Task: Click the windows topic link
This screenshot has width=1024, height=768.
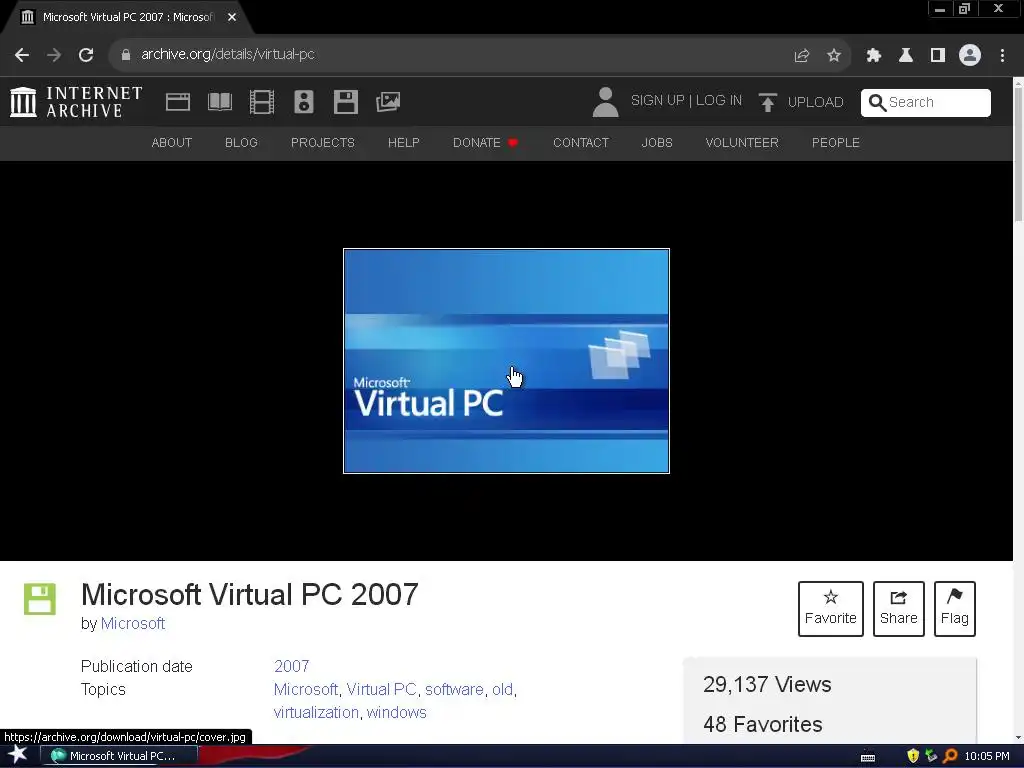Action: pyautogui.click(x=396, y=712)
